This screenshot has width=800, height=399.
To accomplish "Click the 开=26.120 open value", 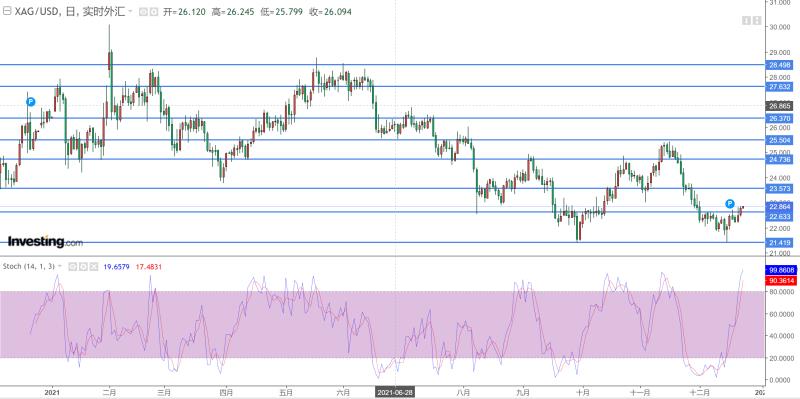I will coord(185,12).
